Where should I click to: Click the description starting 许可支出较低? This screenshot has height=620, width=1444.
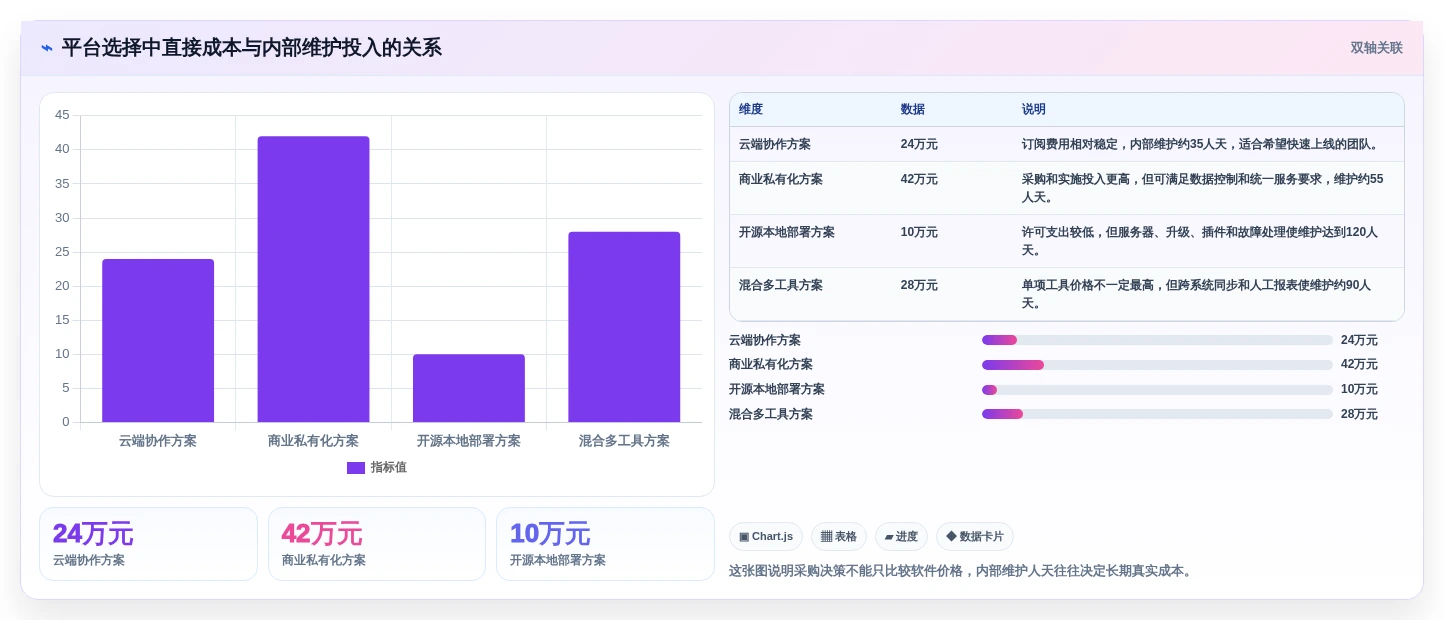point(1200,241)
